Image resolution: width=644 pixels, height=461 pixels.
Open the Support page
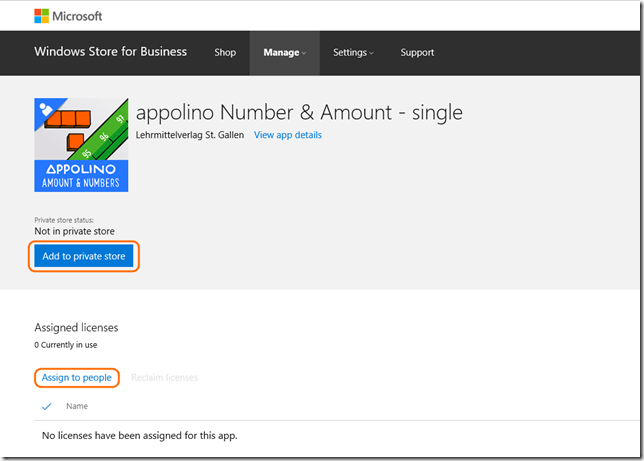417,53
